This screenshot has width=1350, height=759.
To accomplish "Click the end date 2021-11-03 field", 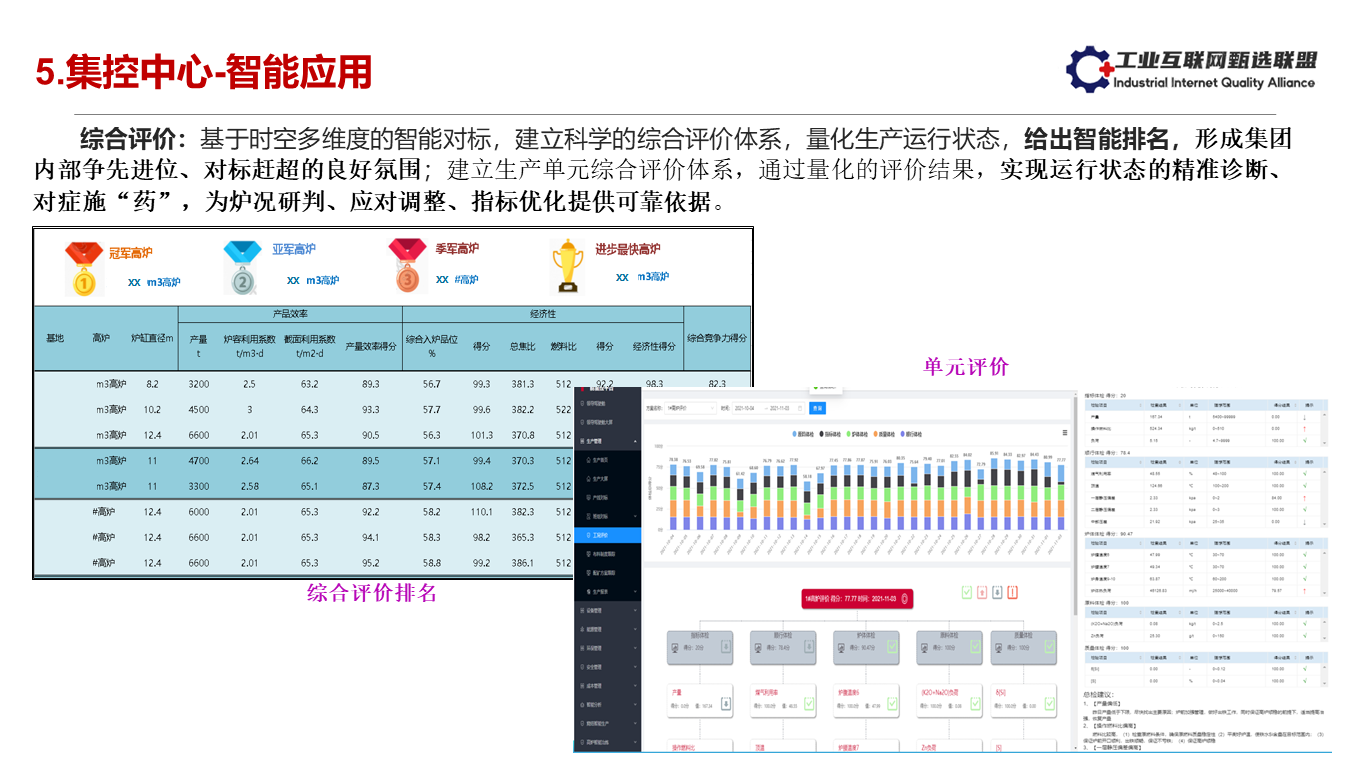I will tap(779, 408).
